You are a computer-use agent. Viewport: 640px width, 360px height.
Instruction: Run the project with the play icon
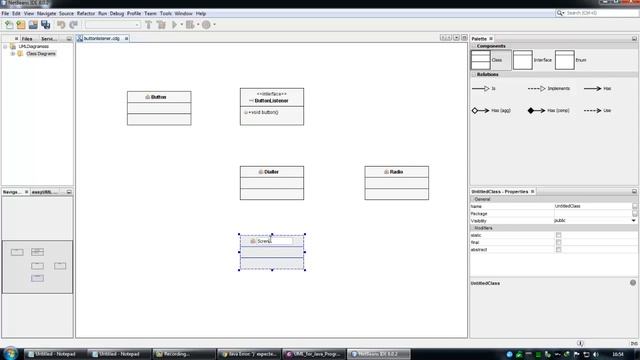[174, 25]
